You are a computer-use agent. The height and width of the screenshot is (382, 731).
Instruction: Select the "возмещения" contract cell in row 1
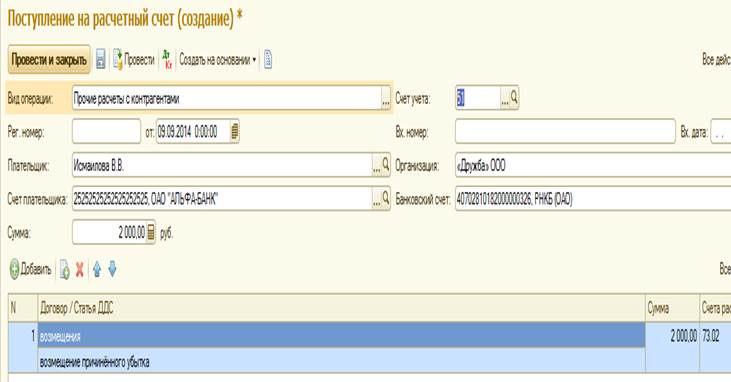pyautogui.click(x=341, y=336)
